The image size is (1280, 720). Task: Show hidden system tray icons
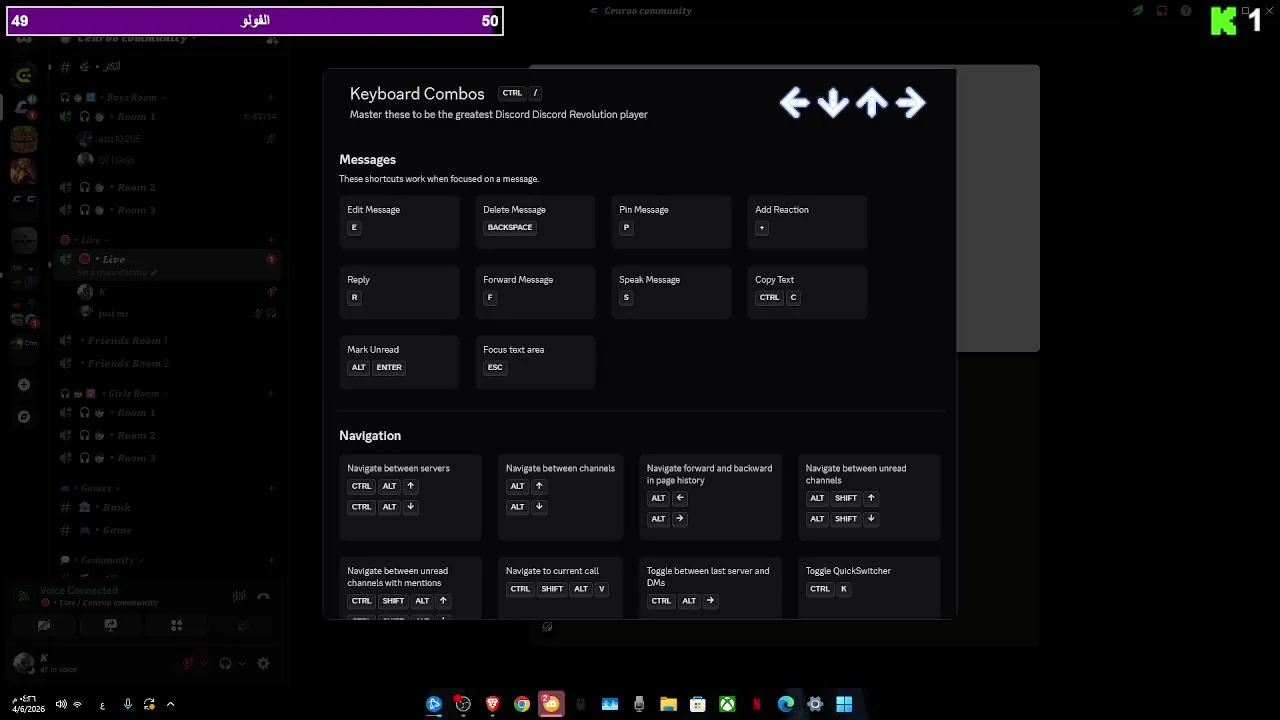pyautogui.click(x=170, y=704)
